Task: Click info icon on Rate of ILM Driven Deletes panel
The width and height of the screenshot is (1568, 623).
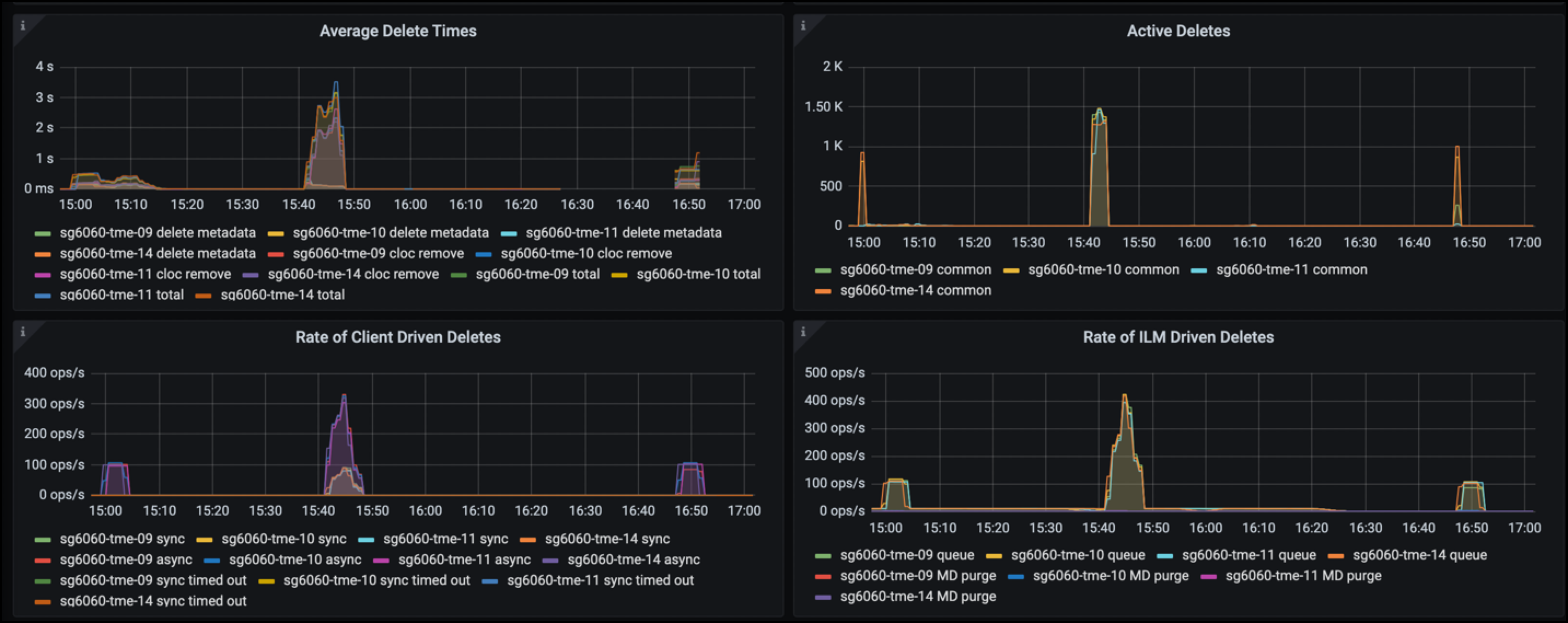Action: pos(803,331)
